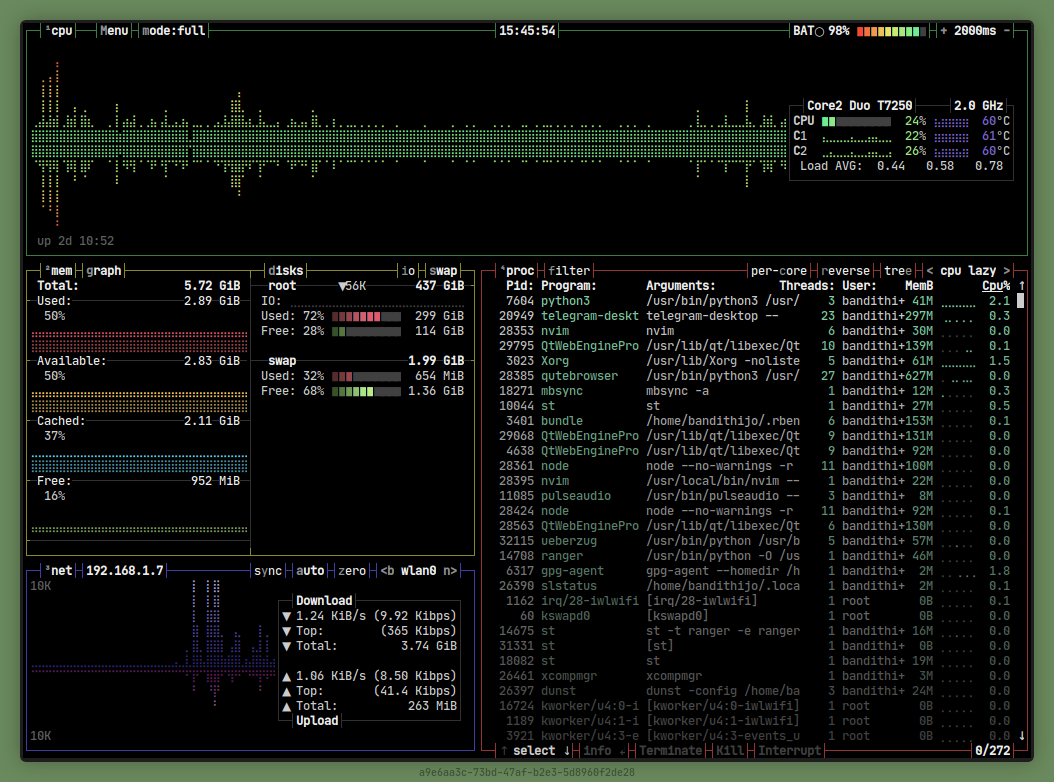1054x782 pixels.
Task: Click the select down arrow in proc footer
Action: (x=567, y=751)
